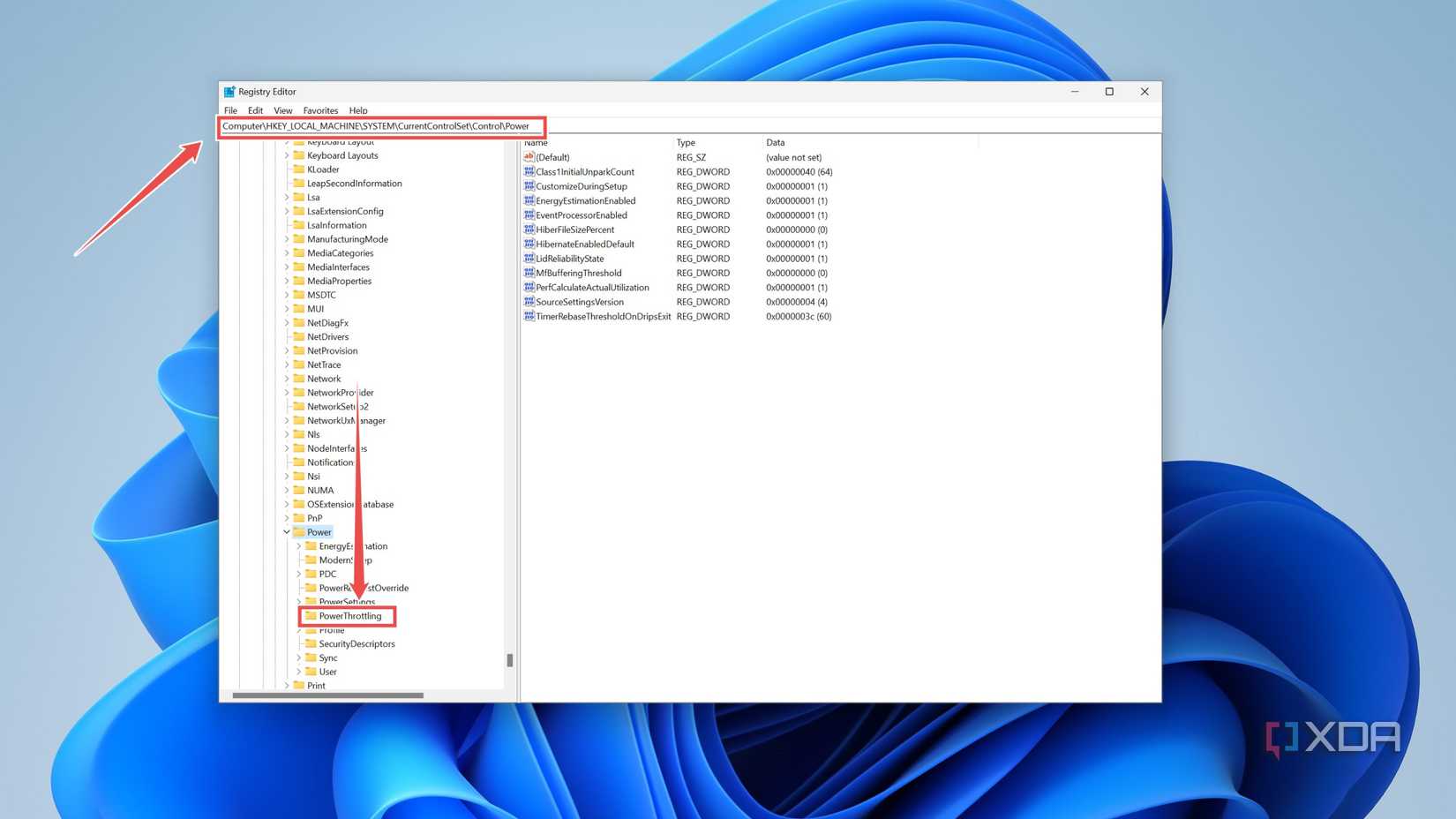The image size is (1456, 819).
Task: Select the User subkey under Power
Action: (327, 672)
